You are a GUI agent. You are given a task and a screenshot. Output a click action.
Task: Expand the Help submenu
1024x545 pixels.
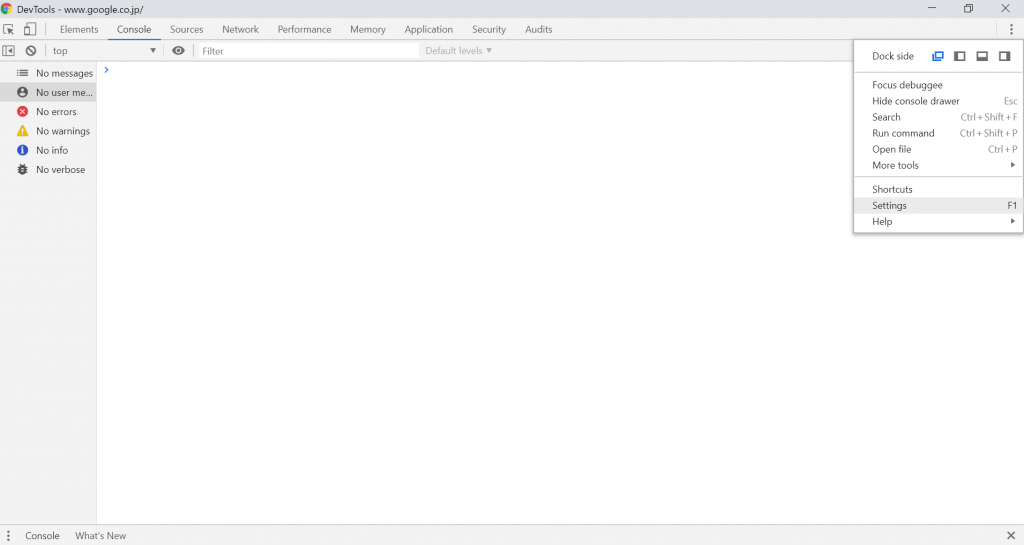(938, 221)
